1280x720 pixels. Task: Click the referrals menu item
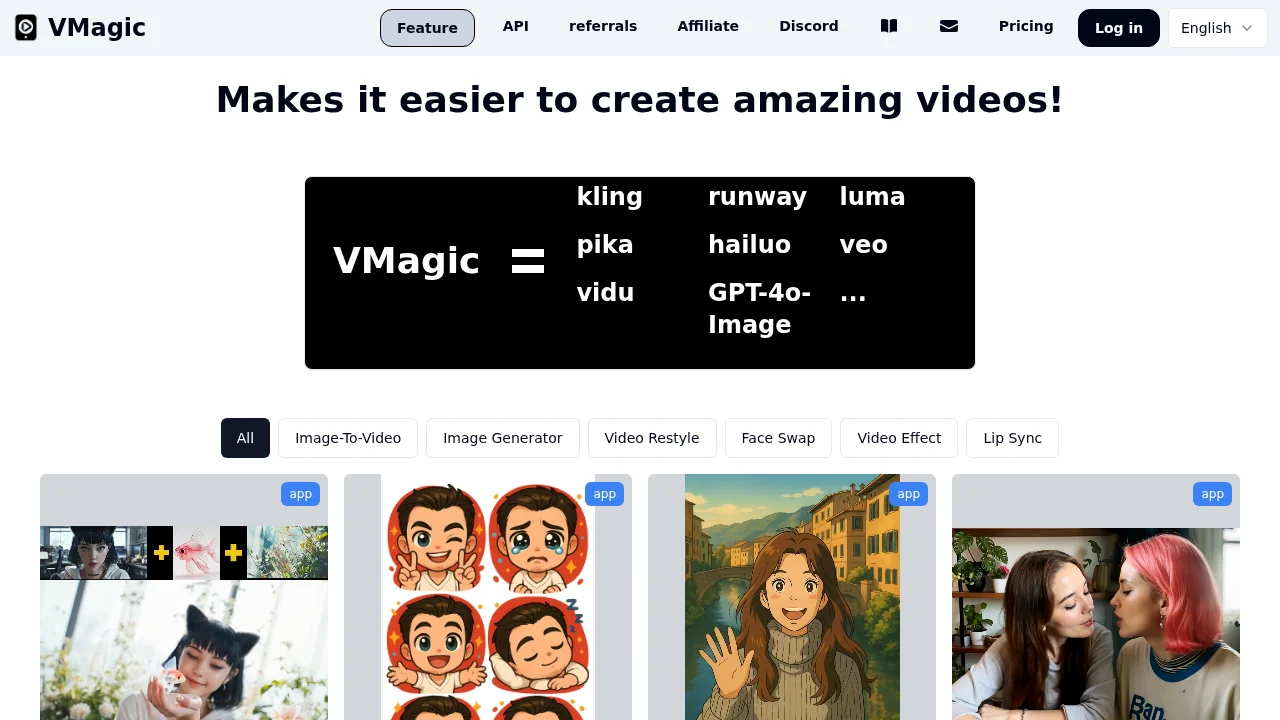tap(603, 26)
